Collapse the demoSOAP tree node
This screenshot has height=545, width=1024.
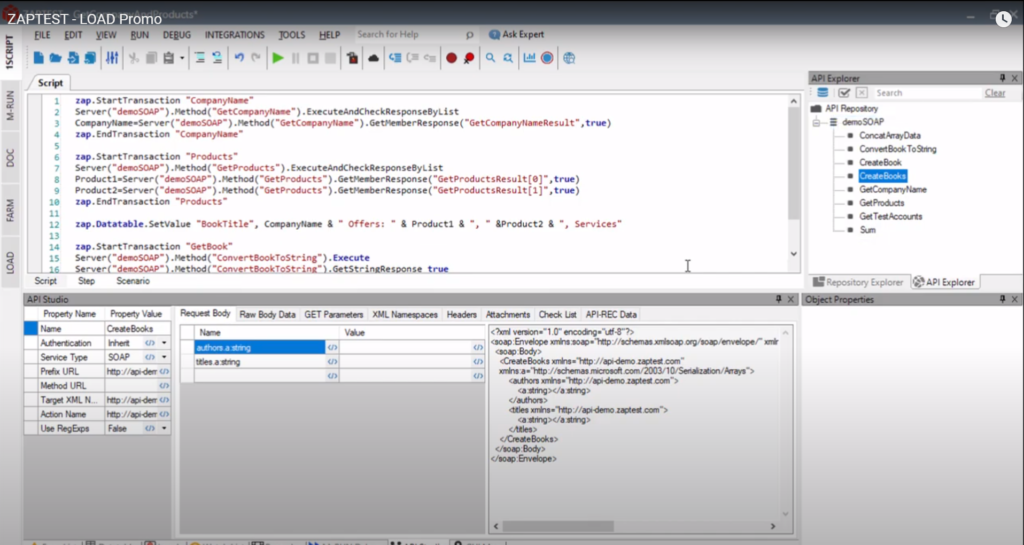tap(816, 122)
